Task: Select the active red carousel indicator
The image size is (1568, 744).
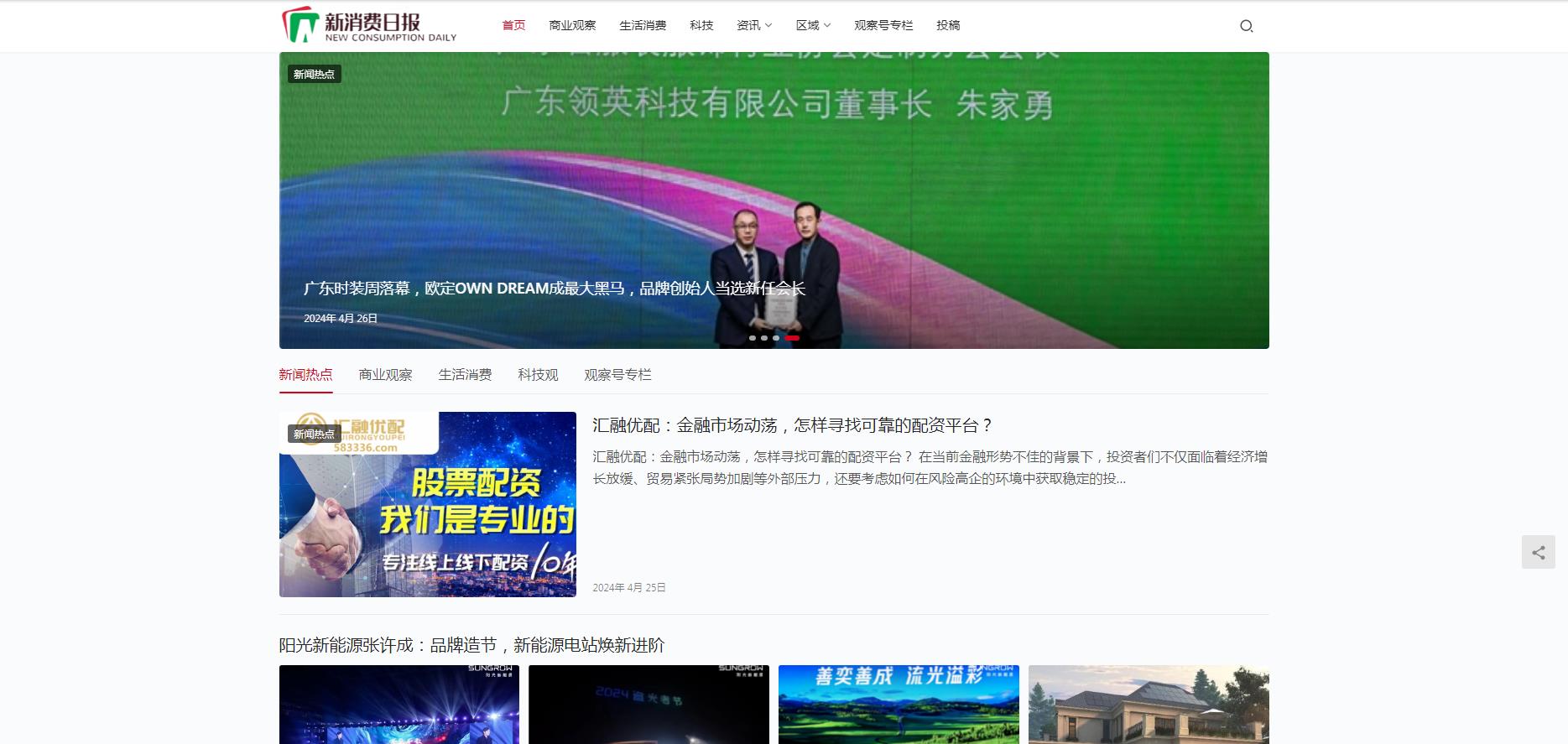Action: tap(792, 338)
